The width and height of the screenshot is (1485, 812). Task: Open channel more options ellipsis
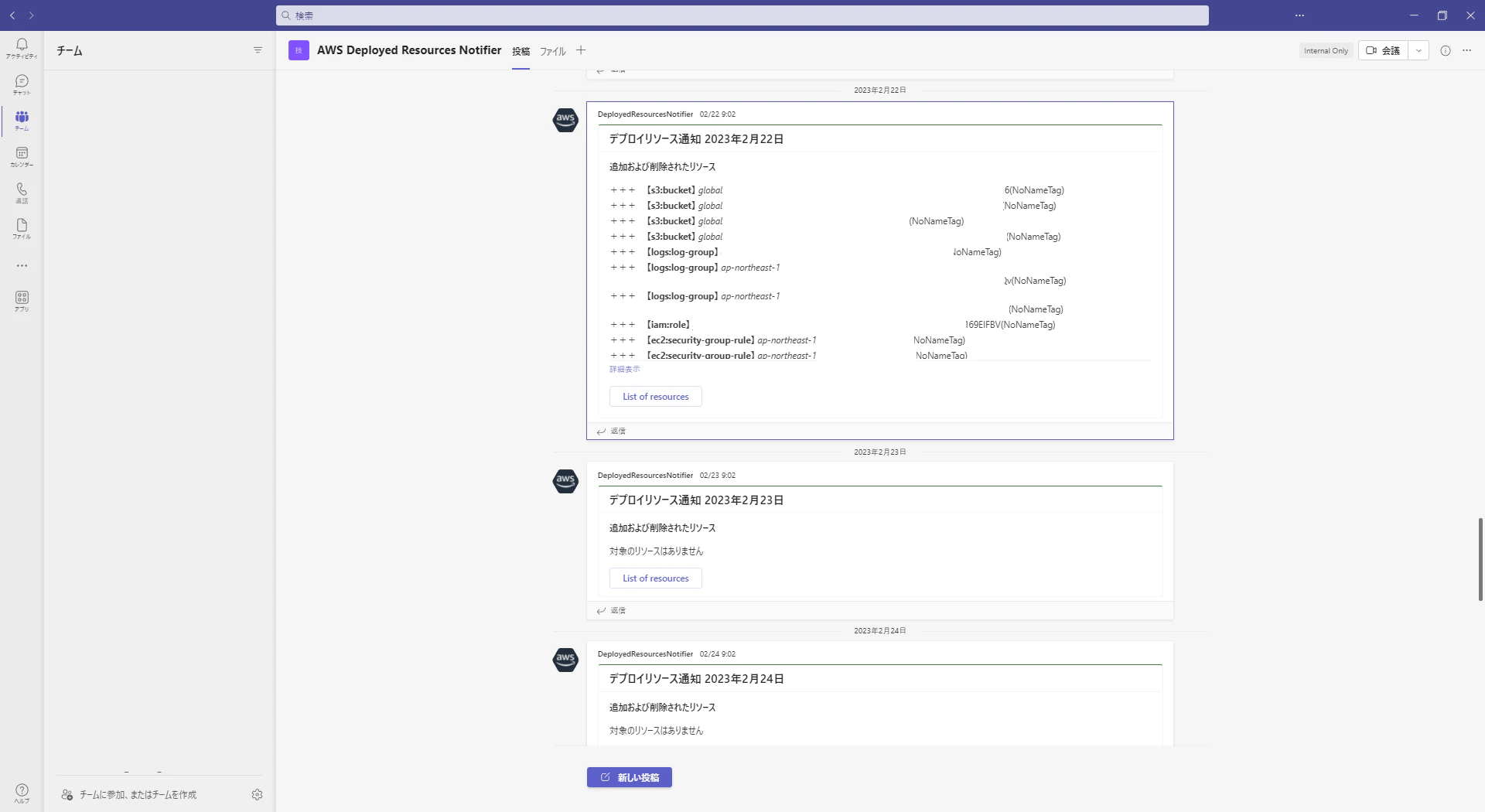click(1466, 50)
